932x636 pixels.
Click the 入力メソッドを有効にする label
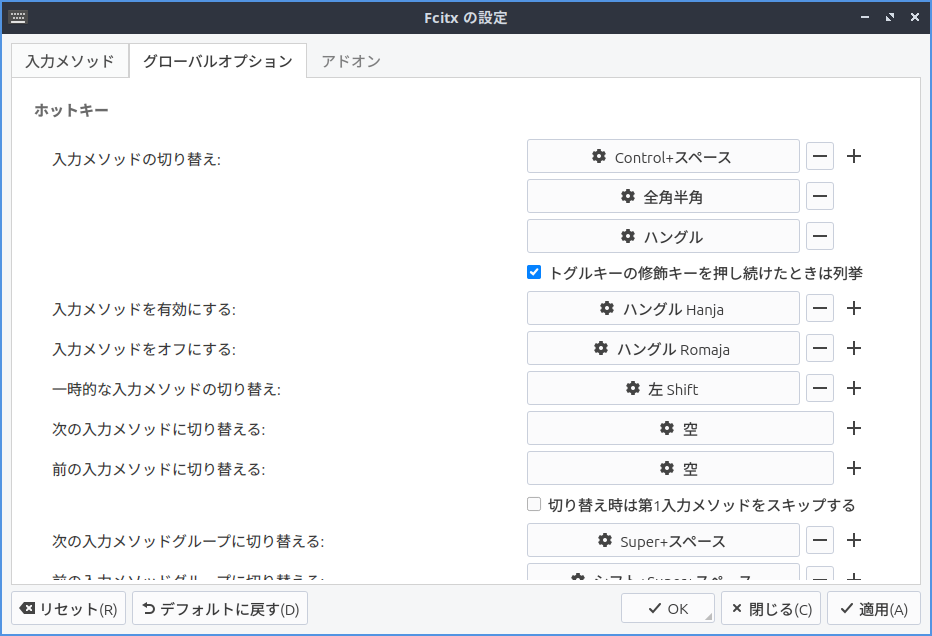(x=144, y=309)
